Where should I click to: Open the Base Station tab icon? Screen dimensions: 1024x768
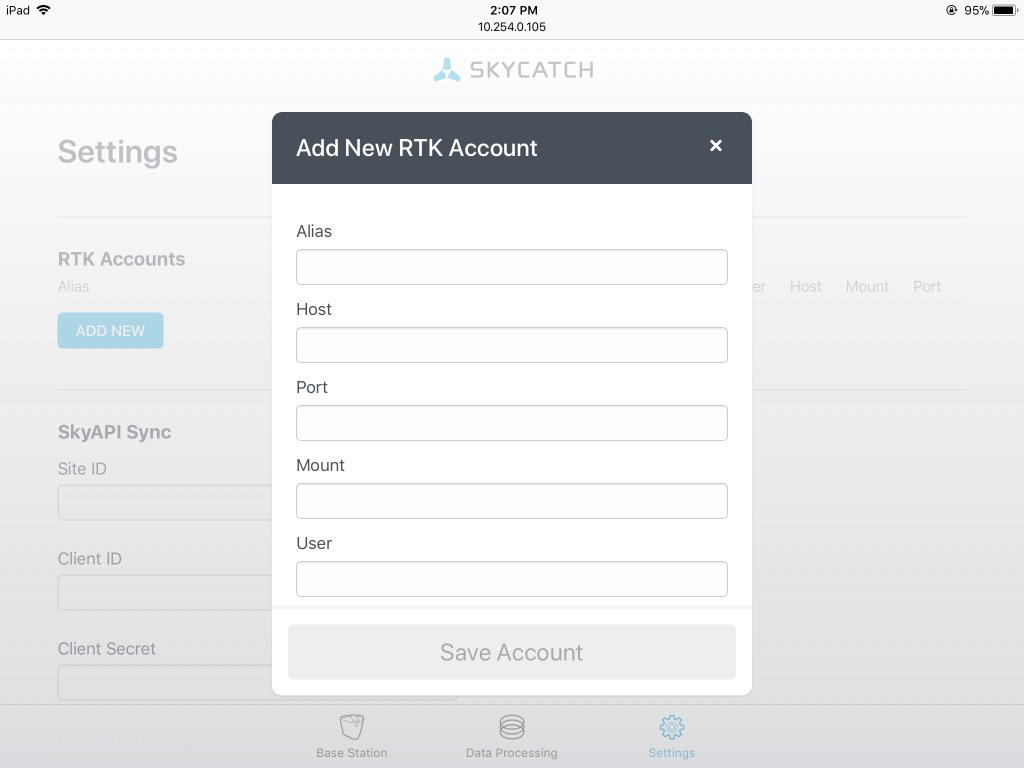(352, 726)
